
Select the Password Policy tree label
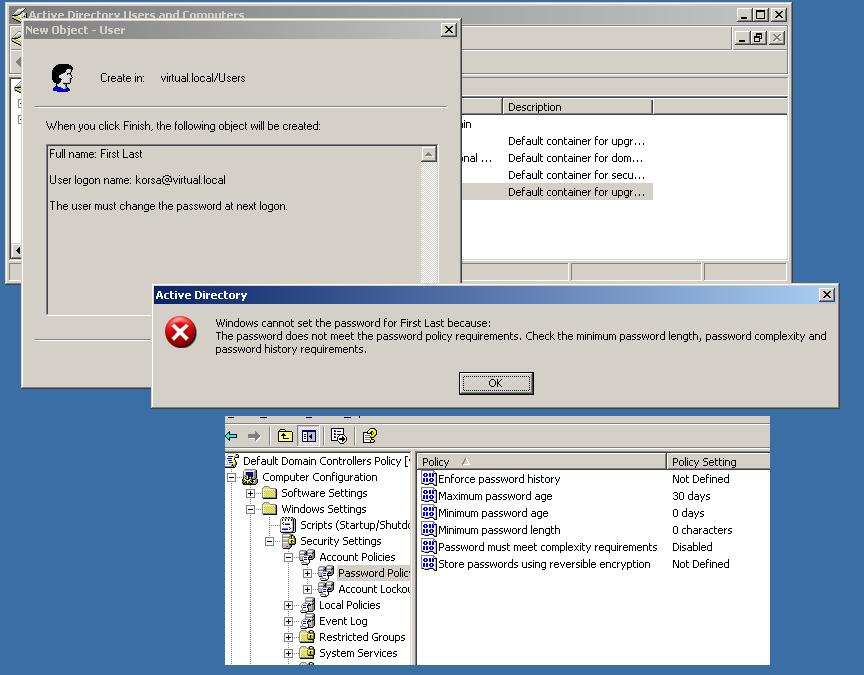point(374,573)
